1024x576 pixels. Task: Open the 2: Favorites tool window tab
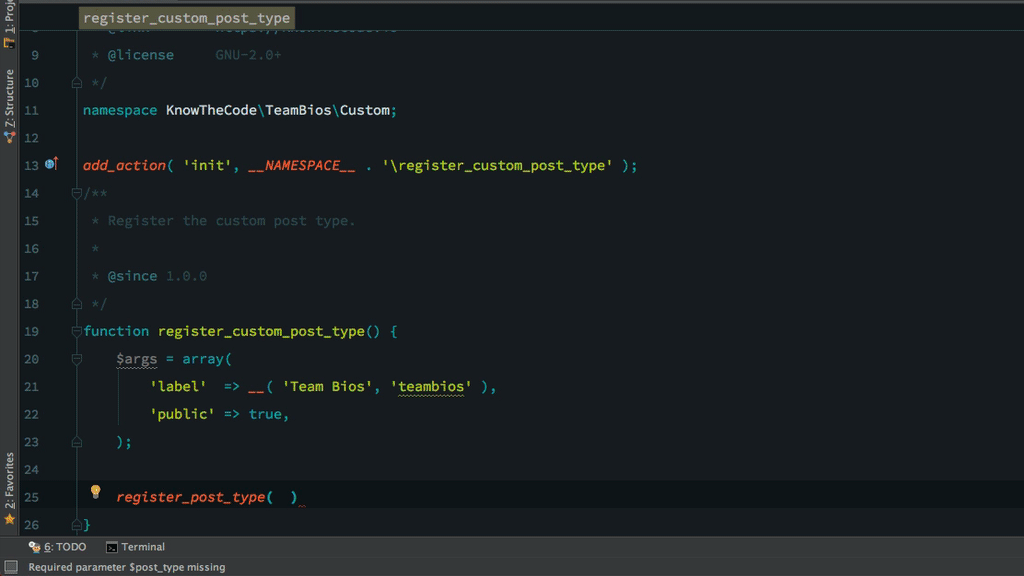point(9,481)
